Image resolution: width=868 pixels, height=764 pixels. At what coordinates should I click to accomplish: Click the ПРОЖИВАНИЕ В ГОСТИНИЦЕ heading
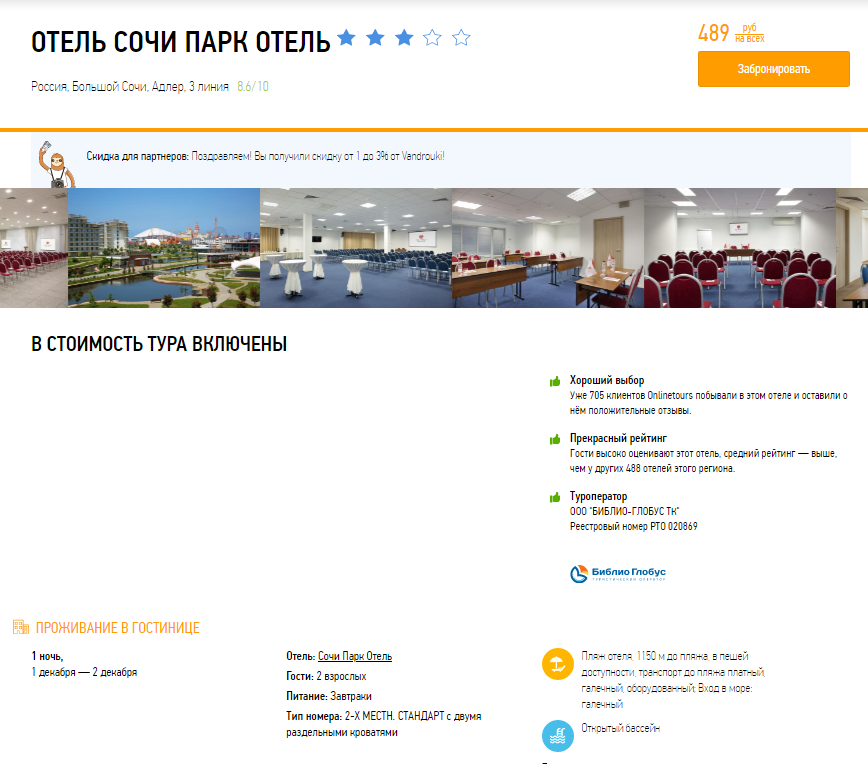pos(117,628)
